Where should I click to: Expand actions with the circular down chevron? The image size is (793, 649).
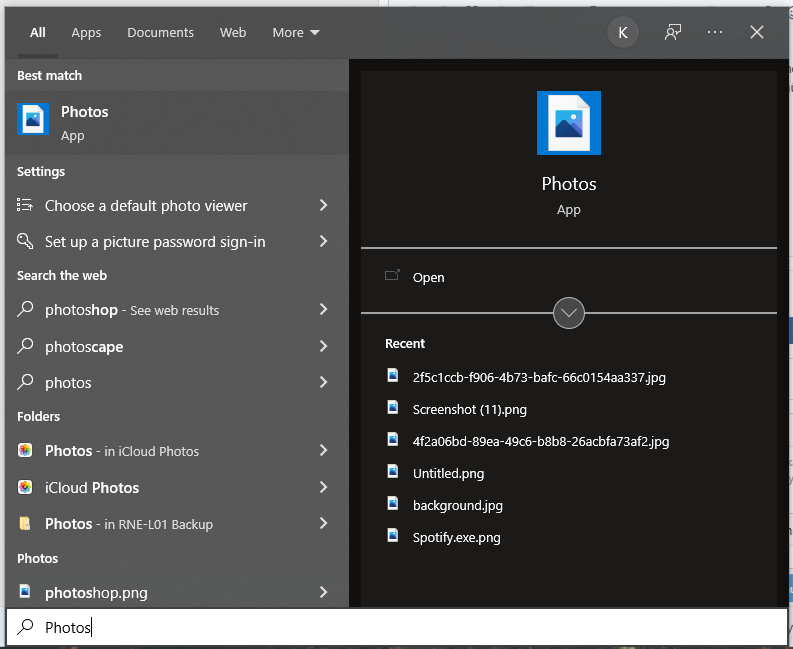pyautogui.click(x=569, y=312)
